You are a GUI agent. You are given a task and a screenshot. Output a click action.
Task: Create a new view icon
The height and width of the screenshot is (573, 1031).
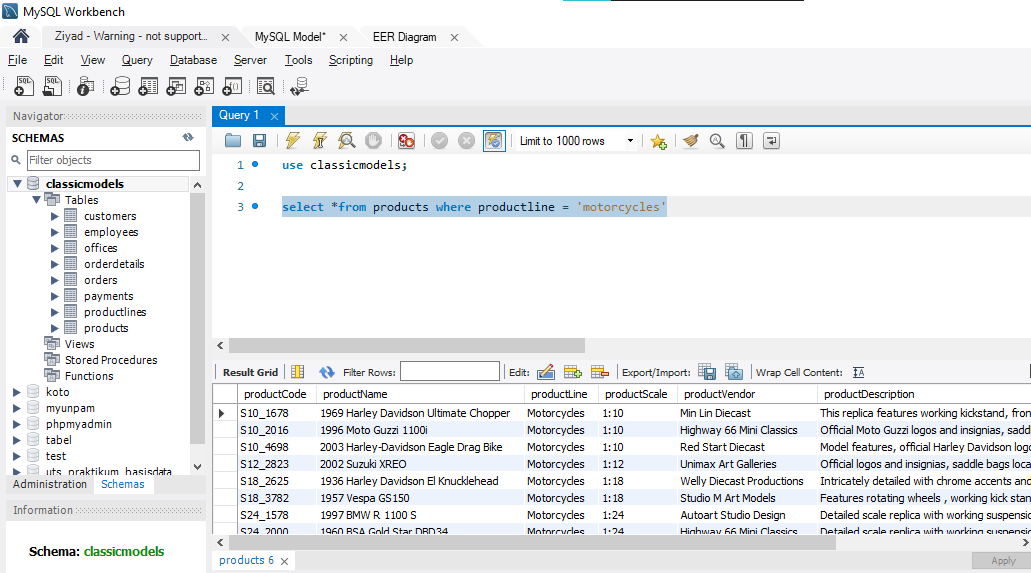click(176, 86)
